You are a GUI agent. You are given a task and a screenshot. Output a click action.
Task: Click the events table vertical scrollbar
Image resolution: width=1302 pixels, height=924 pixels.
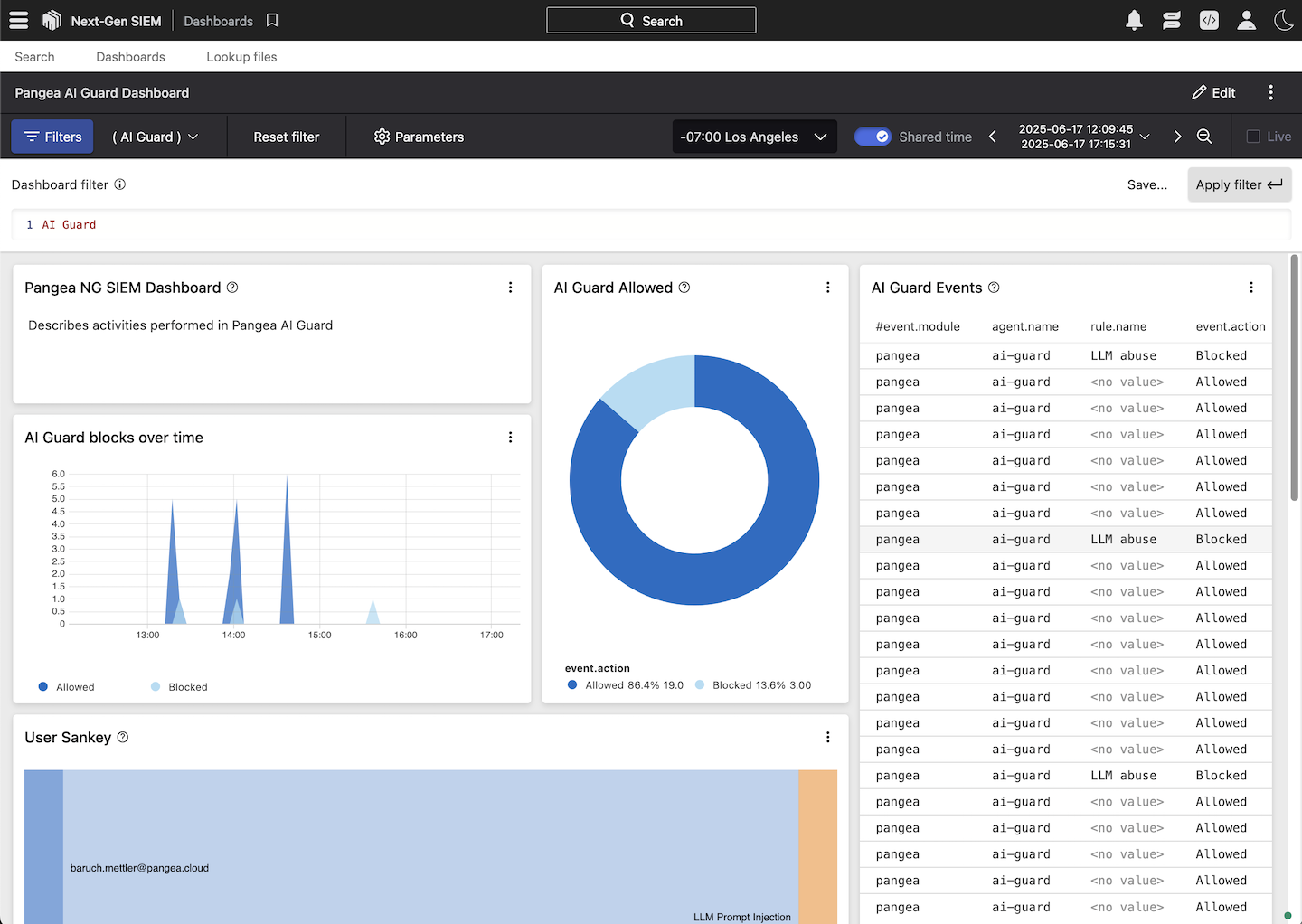point(1294,378)
